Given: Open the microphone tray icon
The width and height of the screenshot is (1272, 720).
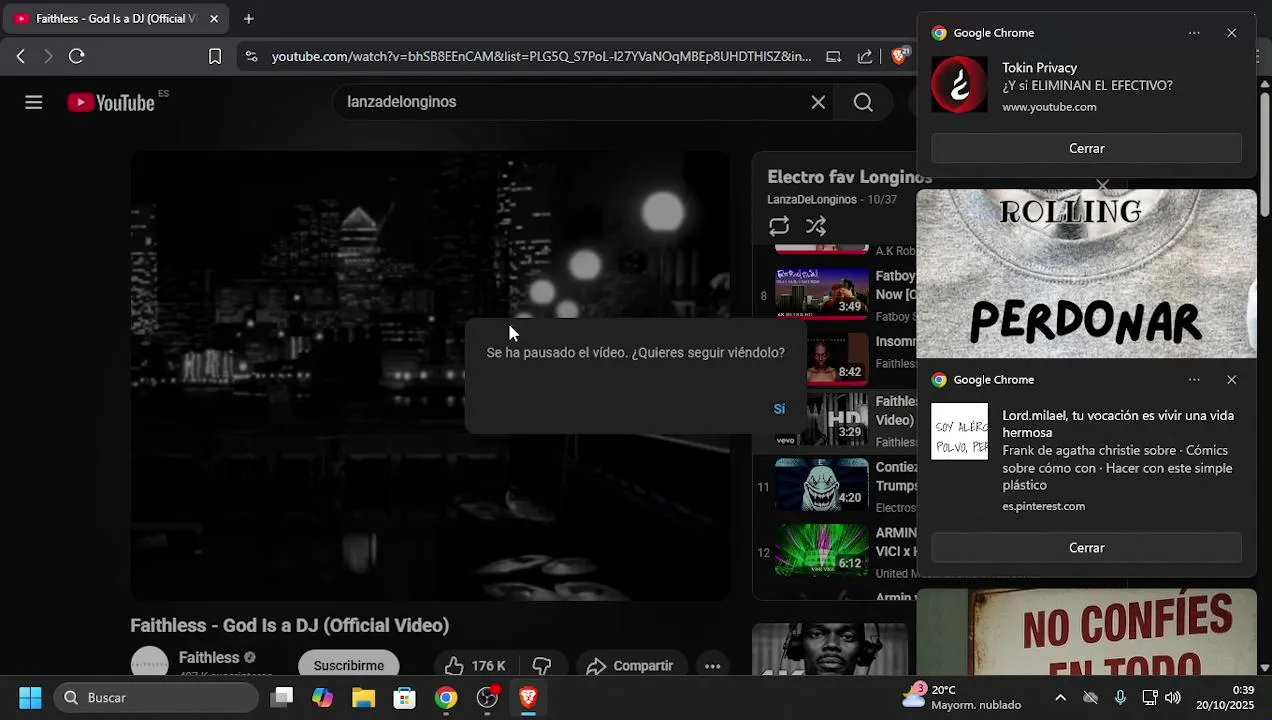Looking at the screenshot, I should click(1120, 698).
